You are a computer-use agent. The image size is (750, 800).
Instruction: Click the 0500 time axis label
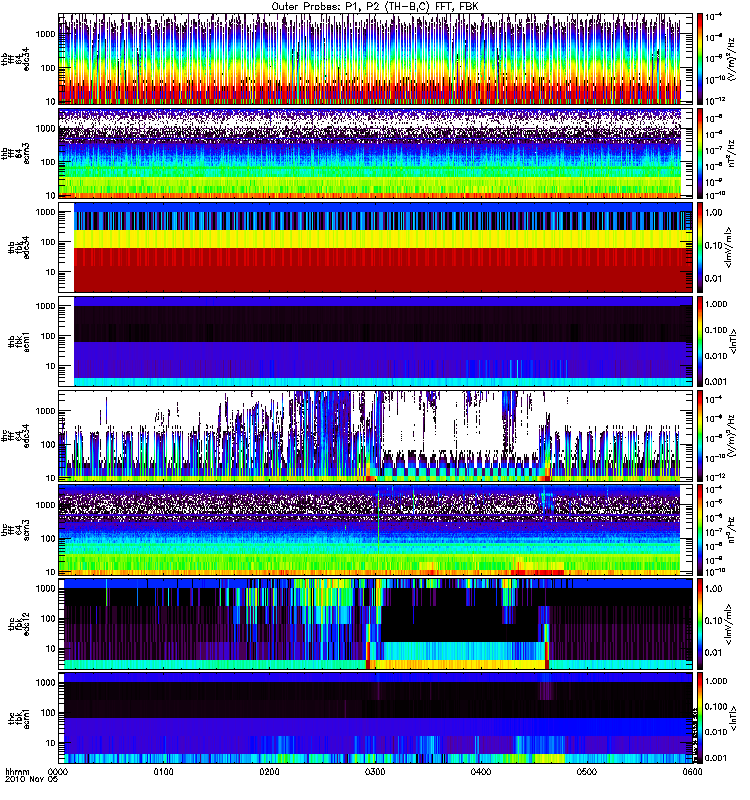587,771
